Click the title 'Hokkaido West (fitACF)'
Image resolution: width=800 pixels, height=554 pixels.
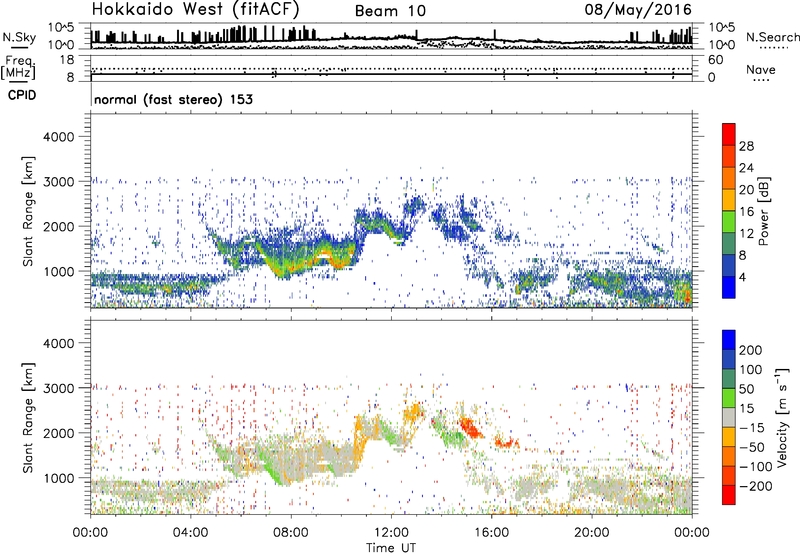coord(195,9)
